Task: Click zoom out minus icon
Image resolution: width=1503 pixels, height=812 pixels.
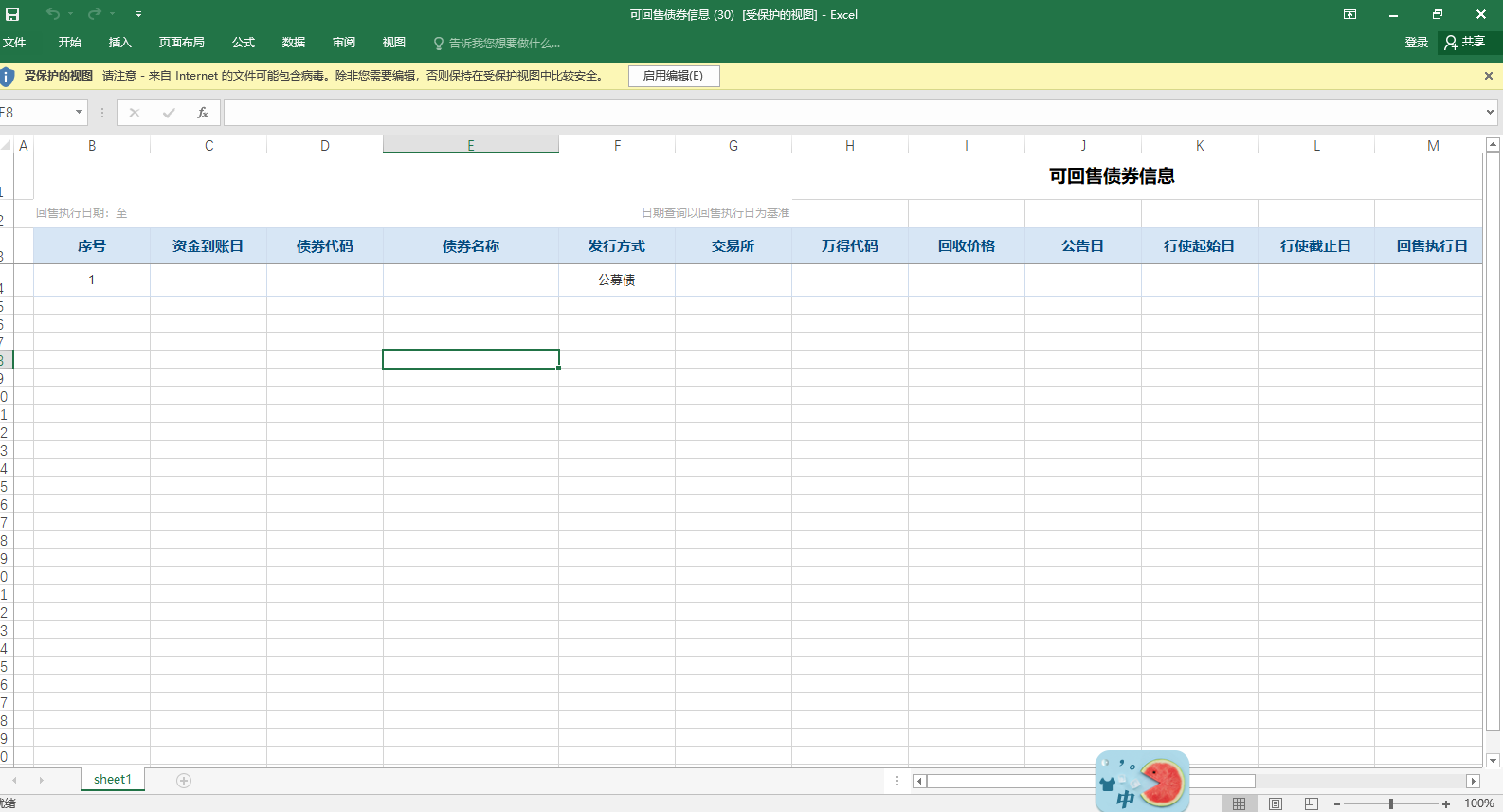Action: (1337, 803)
